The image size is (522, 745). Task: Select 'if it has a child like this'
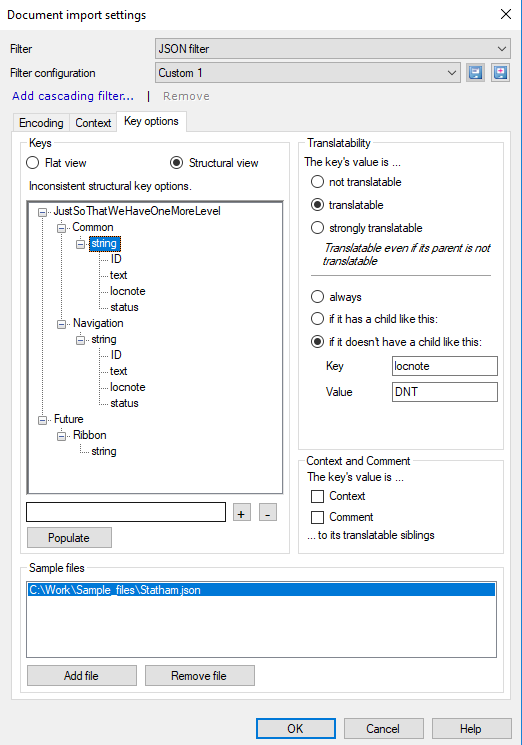(317, 319)
